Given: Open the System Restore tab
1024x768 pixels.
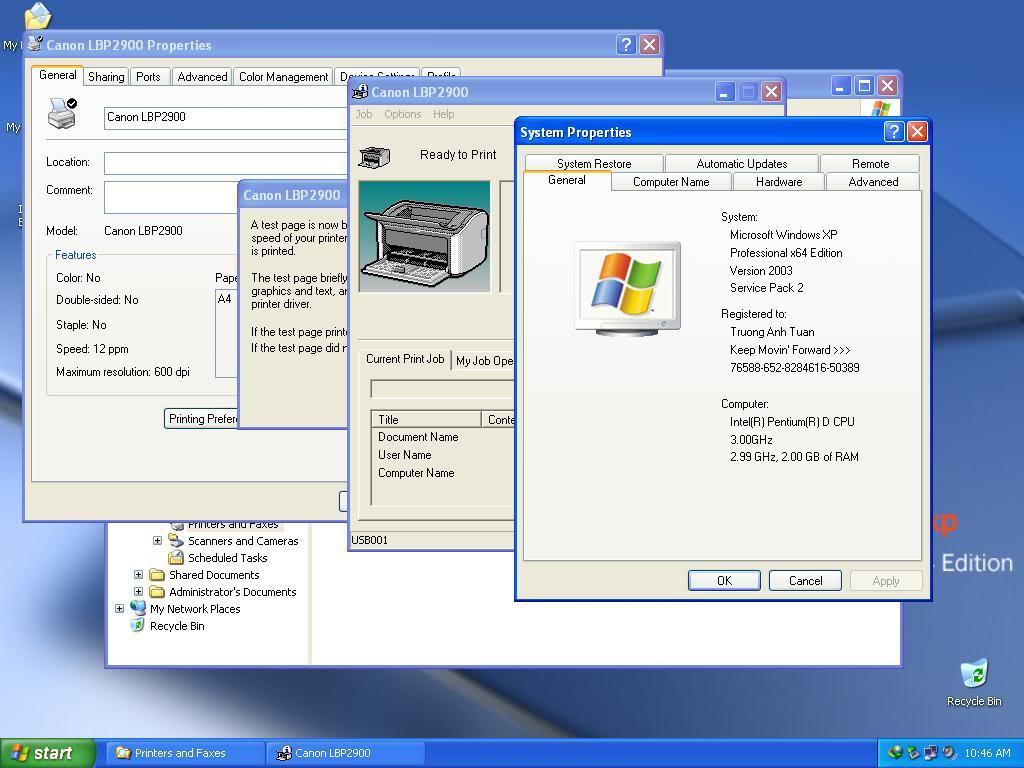Looking at the screenshot, I should tap(594, 163).
